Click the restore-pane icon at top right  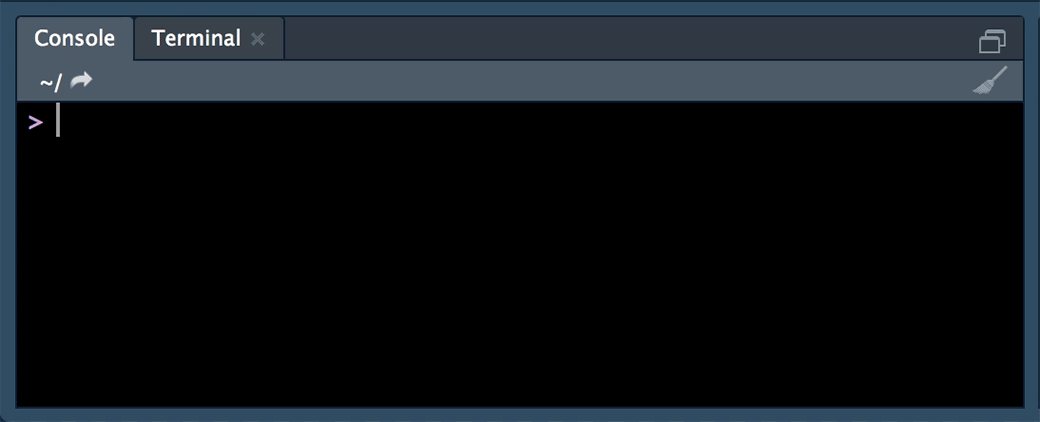tap(992, 41)
